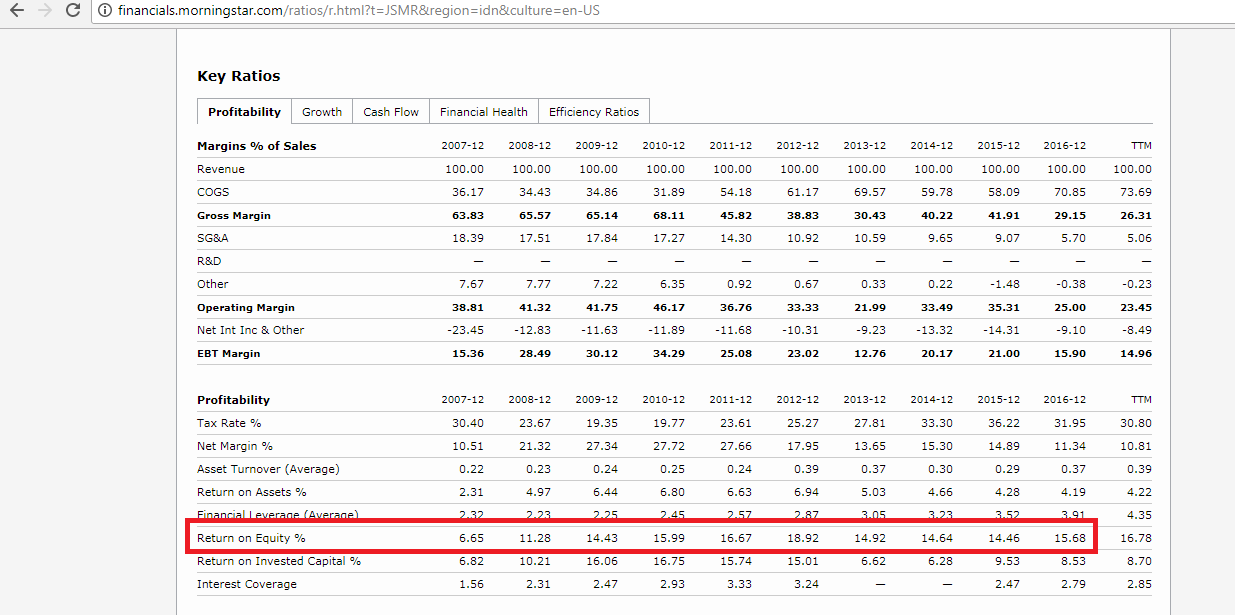Click the Net Int Inc & Other label

point(251,330)
